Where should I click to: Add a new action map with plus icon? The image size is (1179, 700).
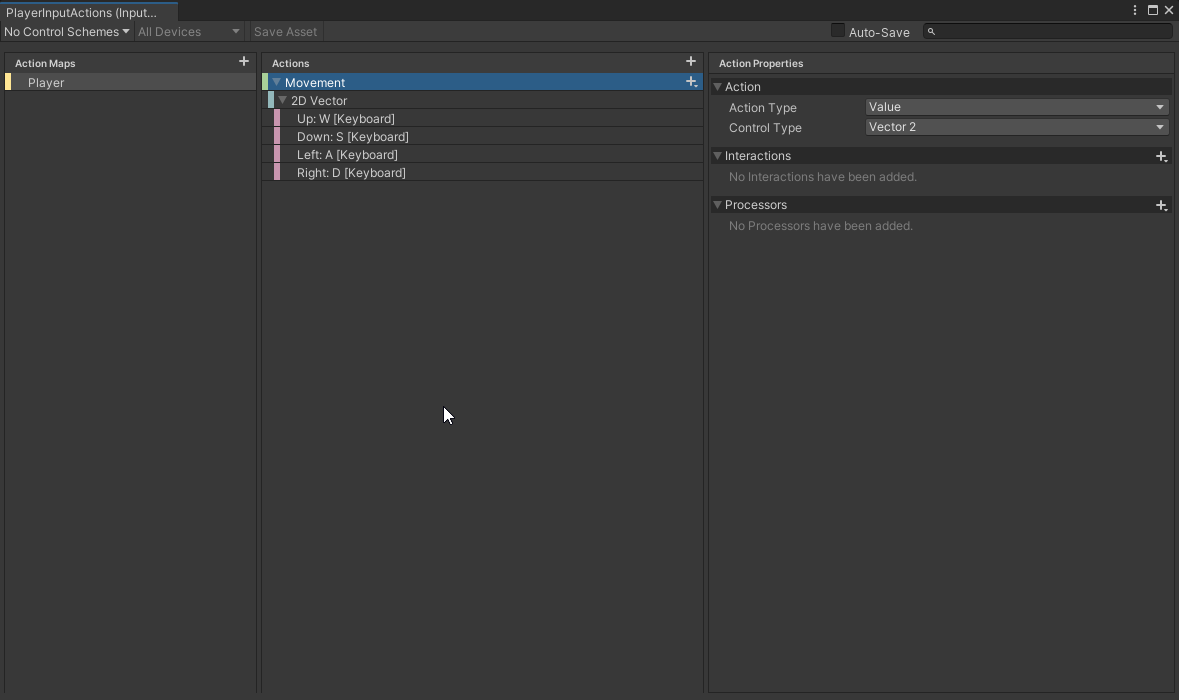(x=244, y=62)
